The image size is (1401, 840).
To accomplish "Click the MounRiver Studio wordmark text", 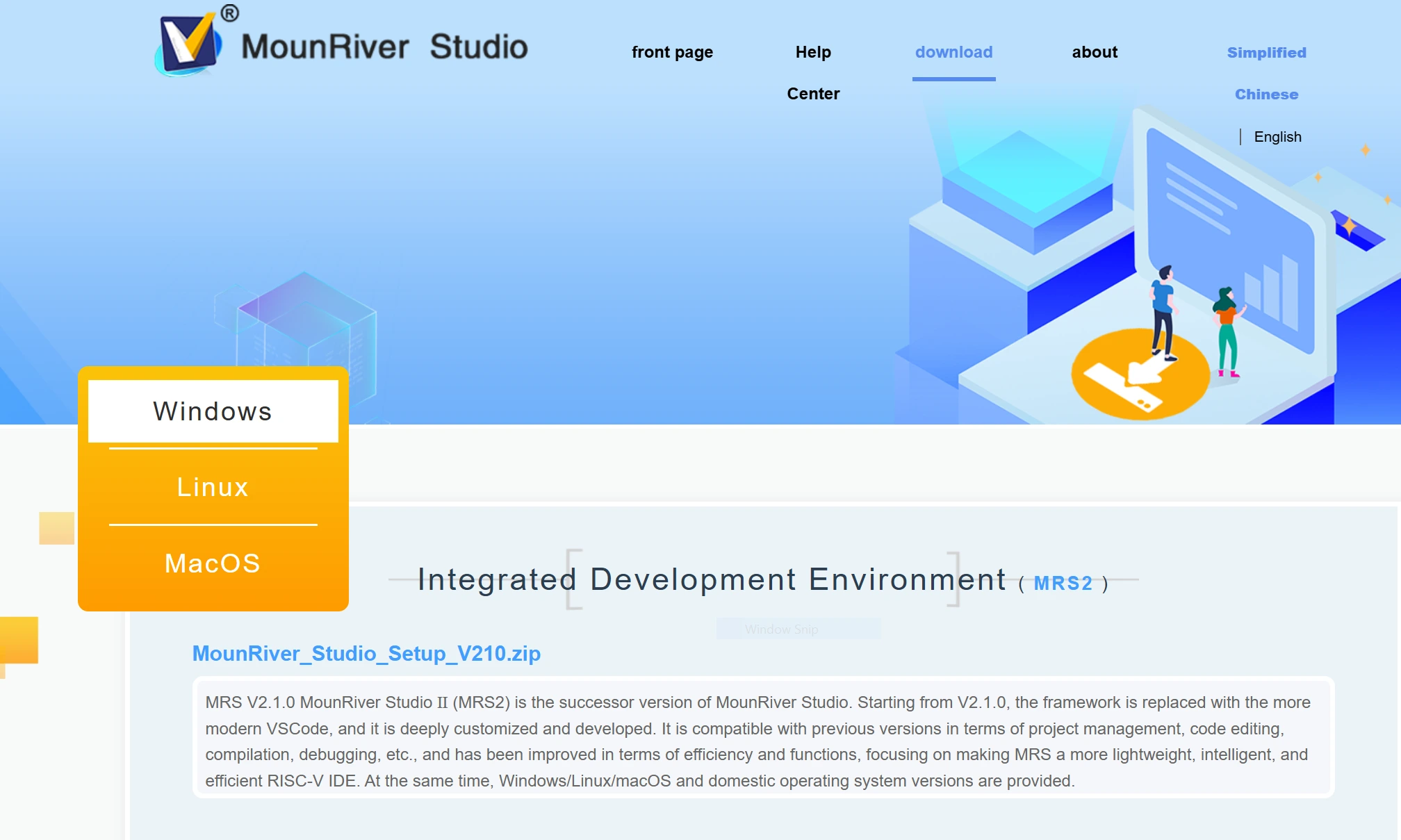I will (x=384, y=47).
